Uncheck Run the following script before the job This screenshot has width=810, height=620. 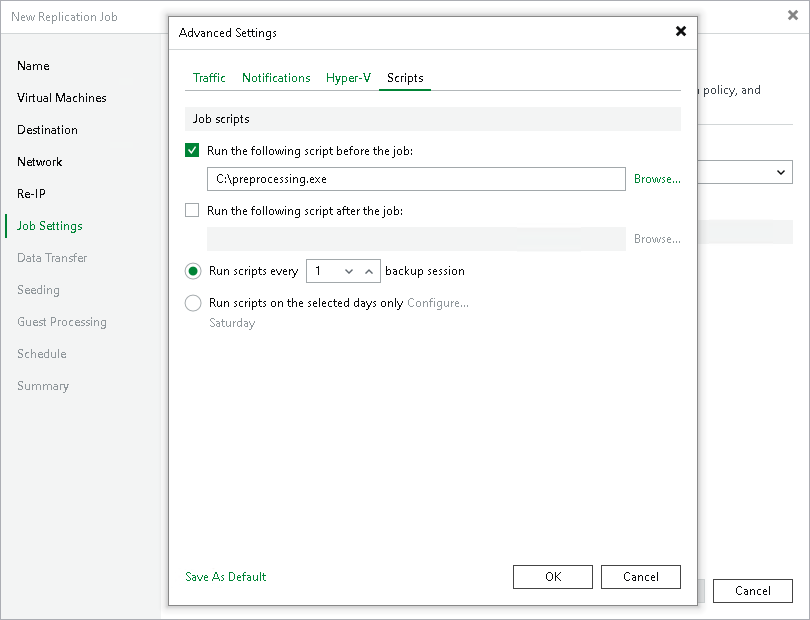[x=192, y=150]
